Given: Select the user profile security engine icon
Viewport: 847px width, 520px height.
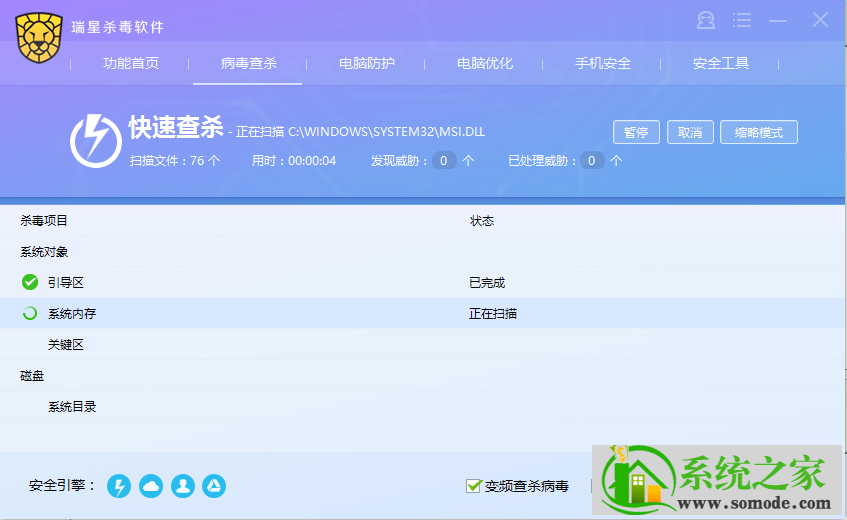Looking at the screenshot, I should point(183,486).
